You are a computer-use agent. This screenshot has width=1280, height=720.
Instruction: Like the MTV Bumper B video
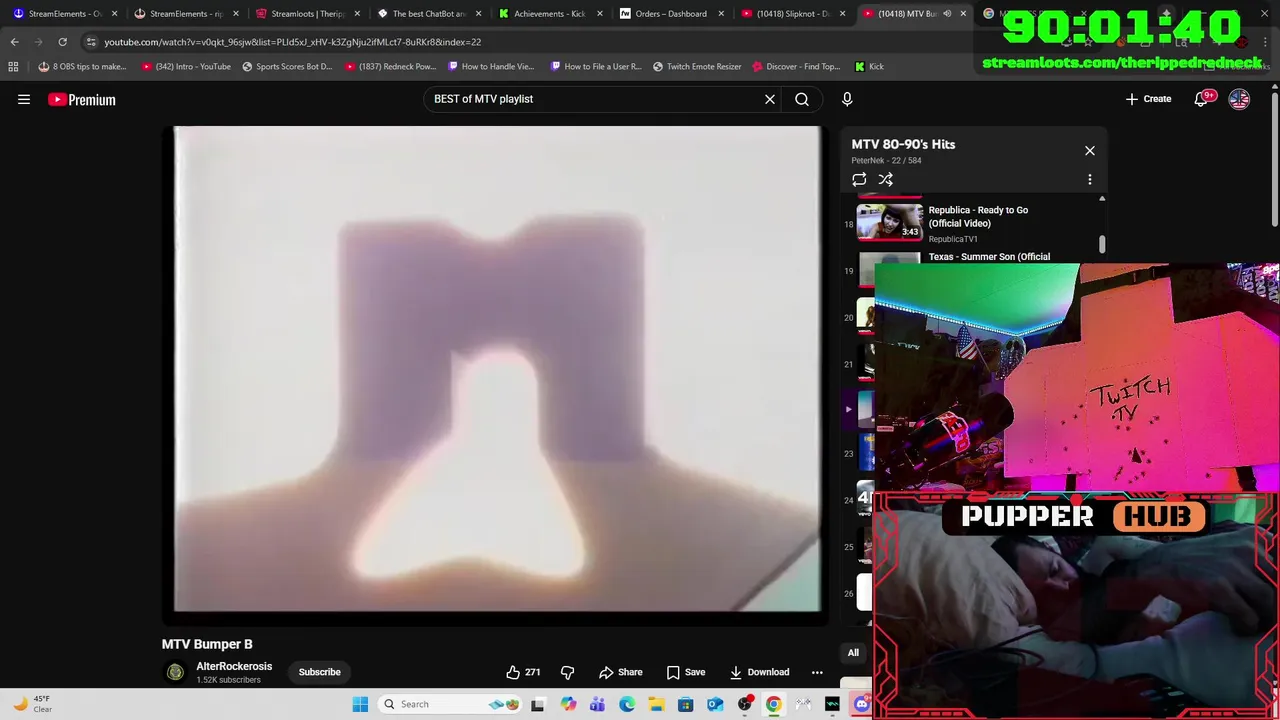click(525, 672)
